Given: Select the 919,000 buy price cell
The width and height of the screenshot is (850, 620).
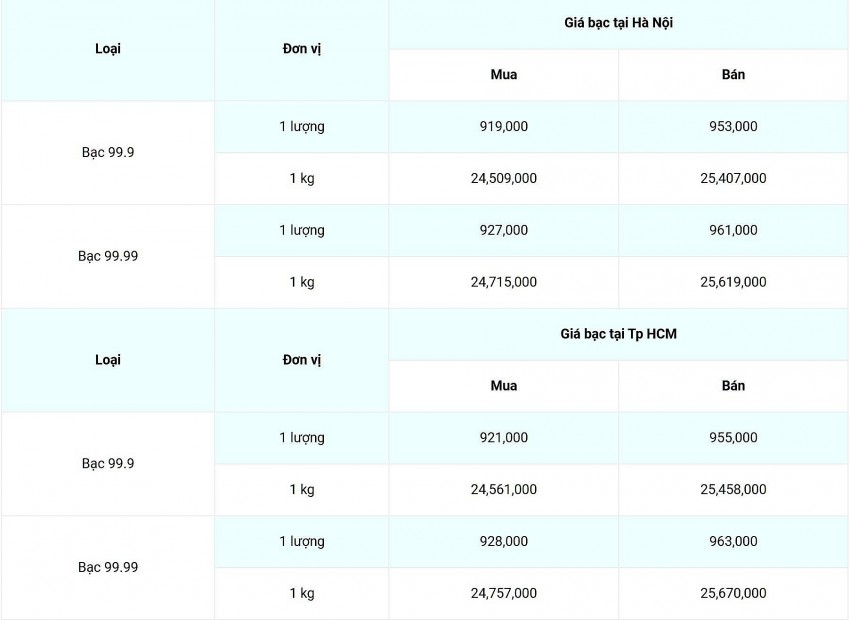Looking at the screenshot, I should [x=504, y=126].
